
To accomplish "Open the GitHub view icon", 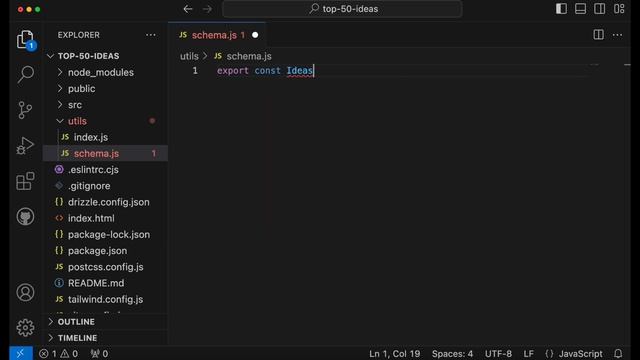I will [25, 216].
